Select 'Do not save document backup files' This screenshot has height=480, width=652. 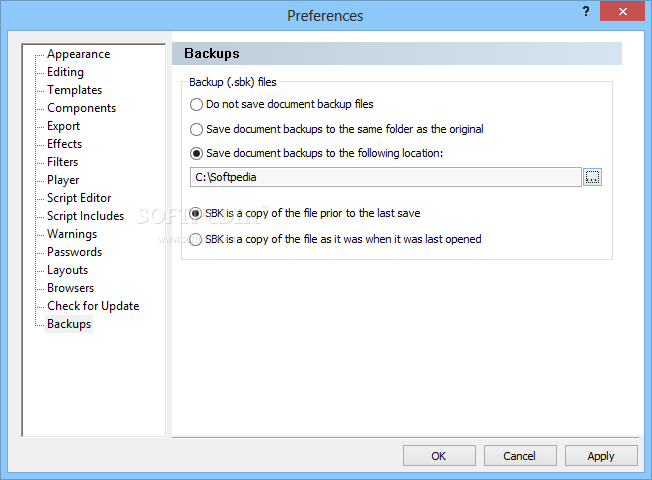click(x=196, y=104)
